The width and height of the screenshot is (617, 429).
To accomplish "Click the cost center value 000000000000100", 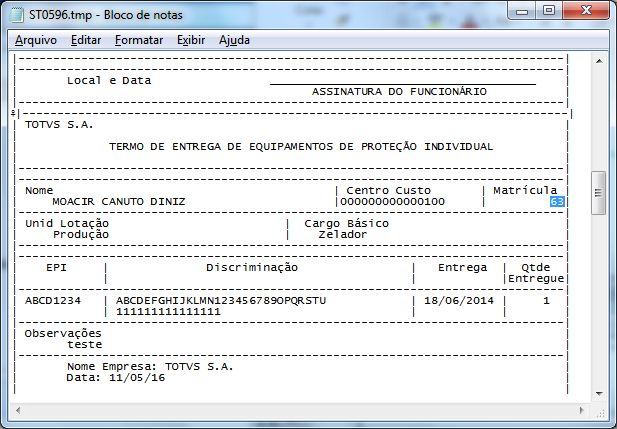I will click(x=392, y=202).
